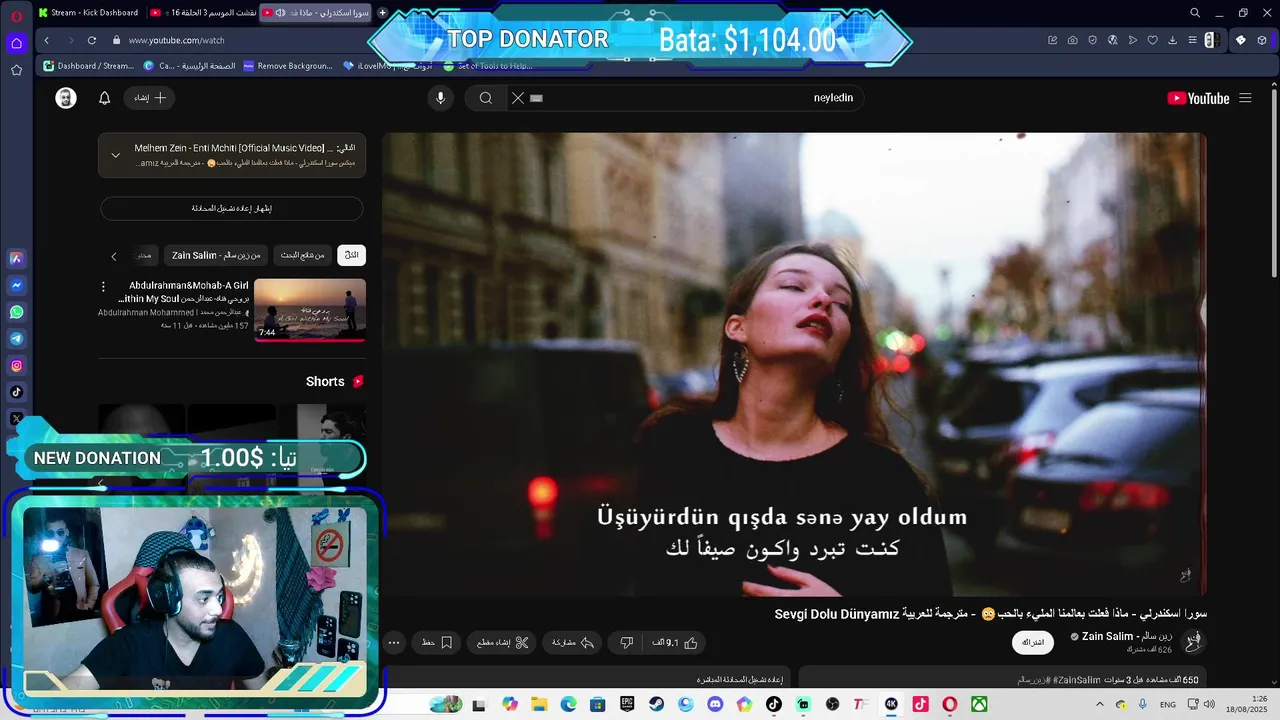Clear the YouTube search box
Screen dimensions: 1280x720
(x=517, y=98)
